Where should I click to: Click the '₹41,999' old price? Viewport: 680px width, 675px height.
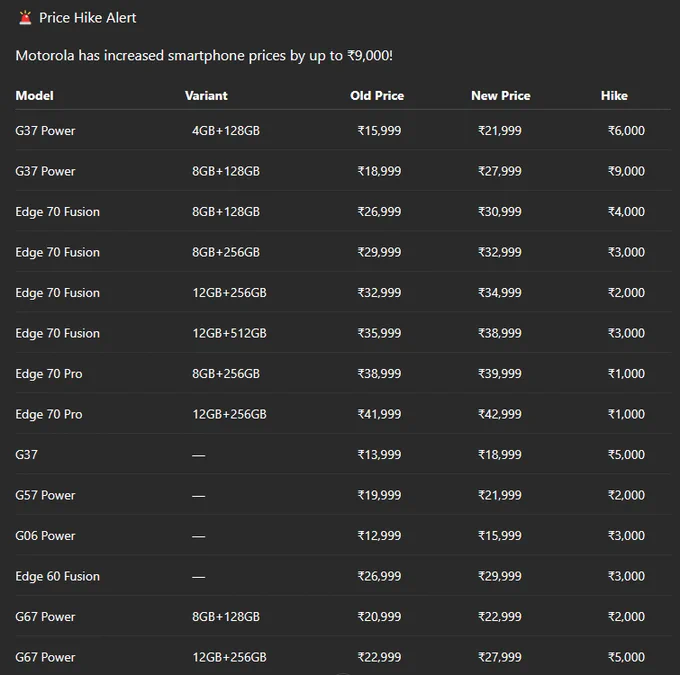tap(379, 414)
